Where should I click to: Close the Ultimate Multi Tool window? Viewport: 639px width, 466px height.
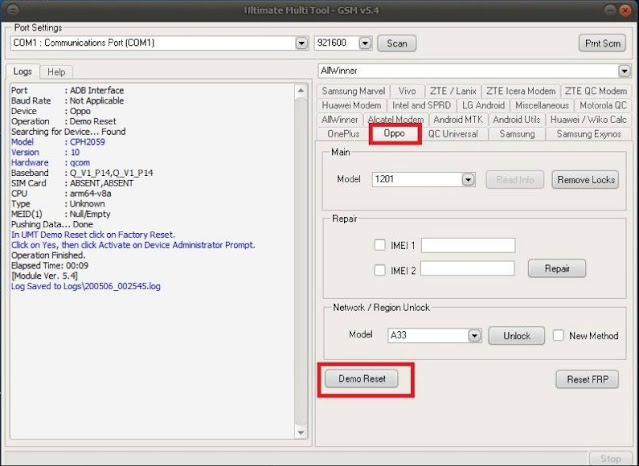pos(625,10)
